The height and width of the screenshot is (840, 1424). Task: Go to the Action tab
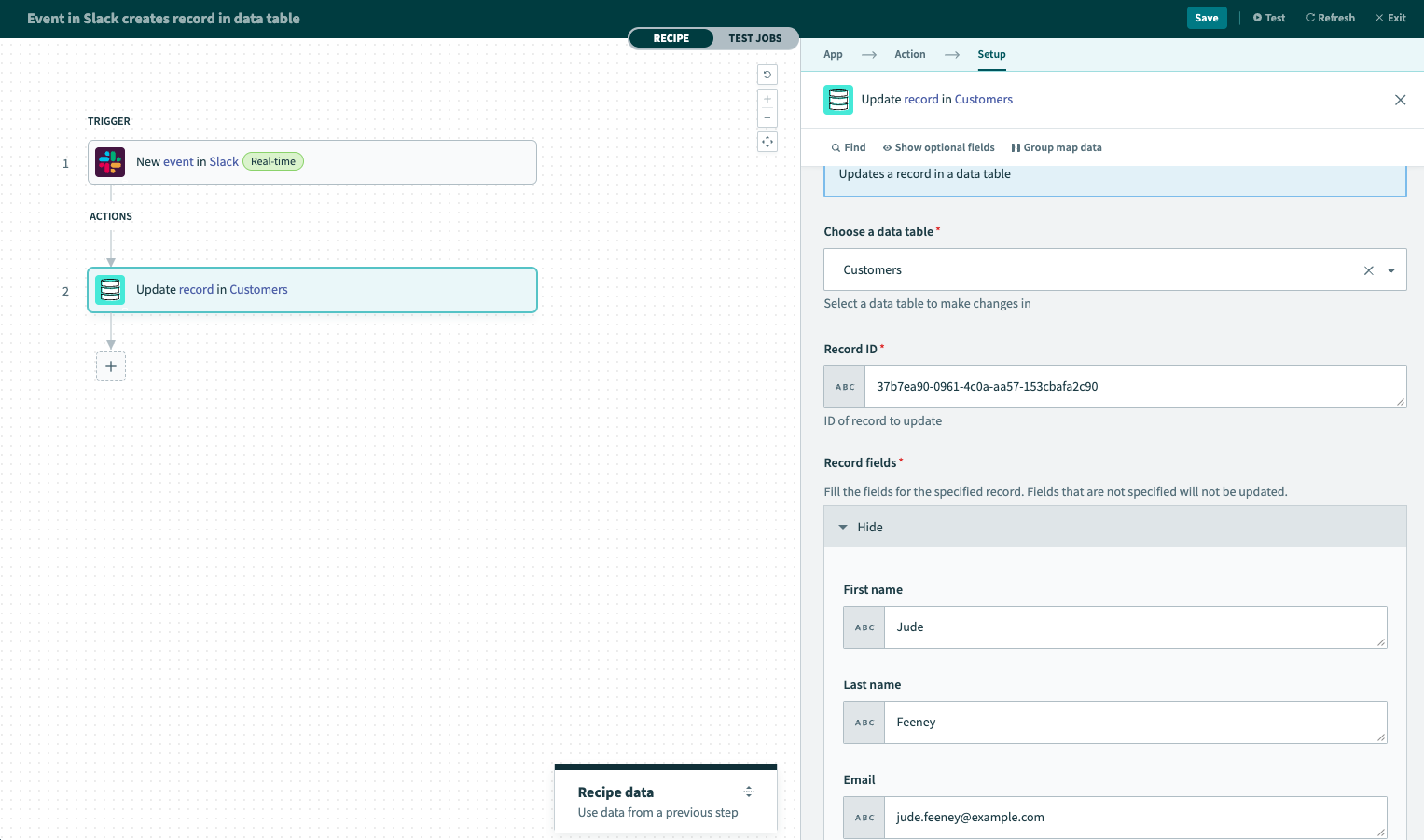click(909, 54)
